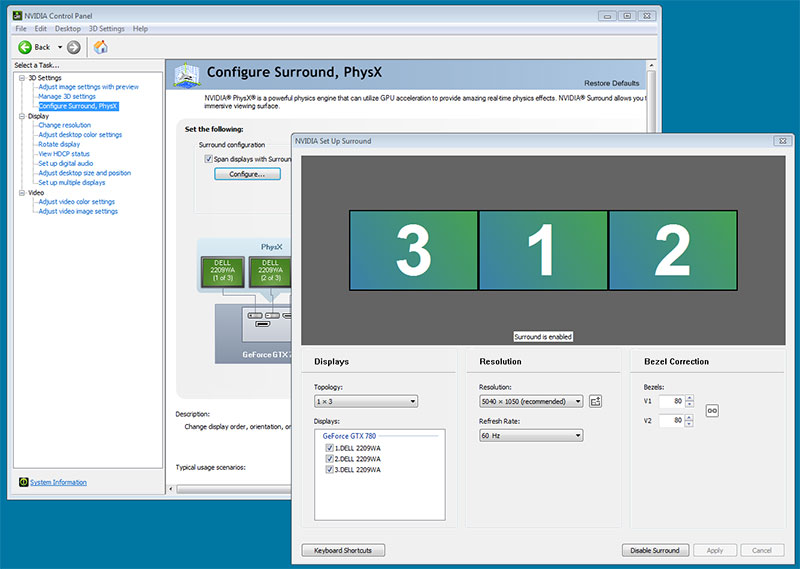Open the 3D Settings menu

pyautogui.click(x=106, y=29)
